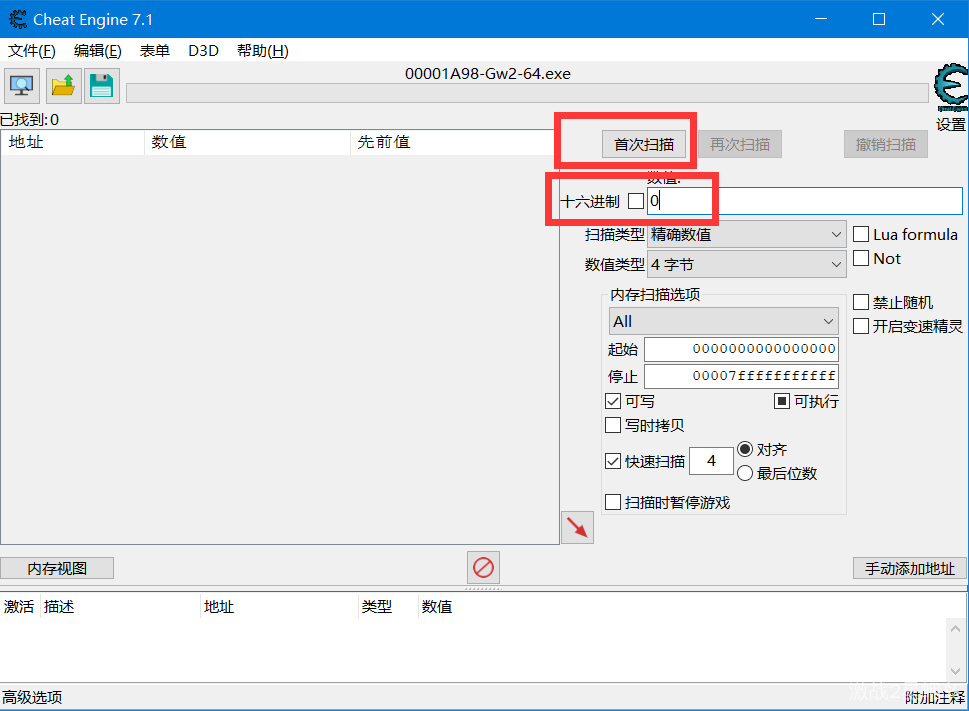Viewport: 969px width, 711px height.
Task: Enable the 开启变速精灵 checkbox
Action: [x=861, y=326]
